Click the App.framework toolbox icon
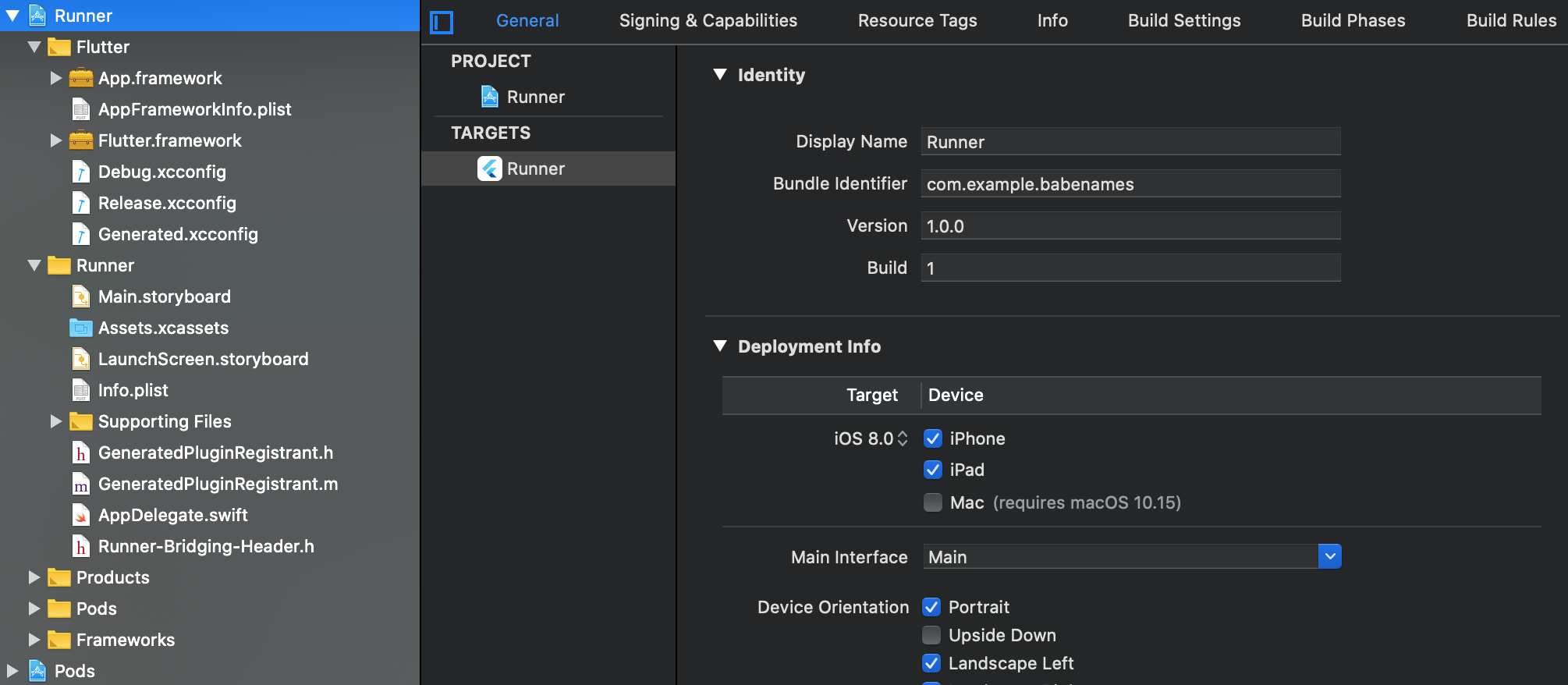 (x=81, y=78)
